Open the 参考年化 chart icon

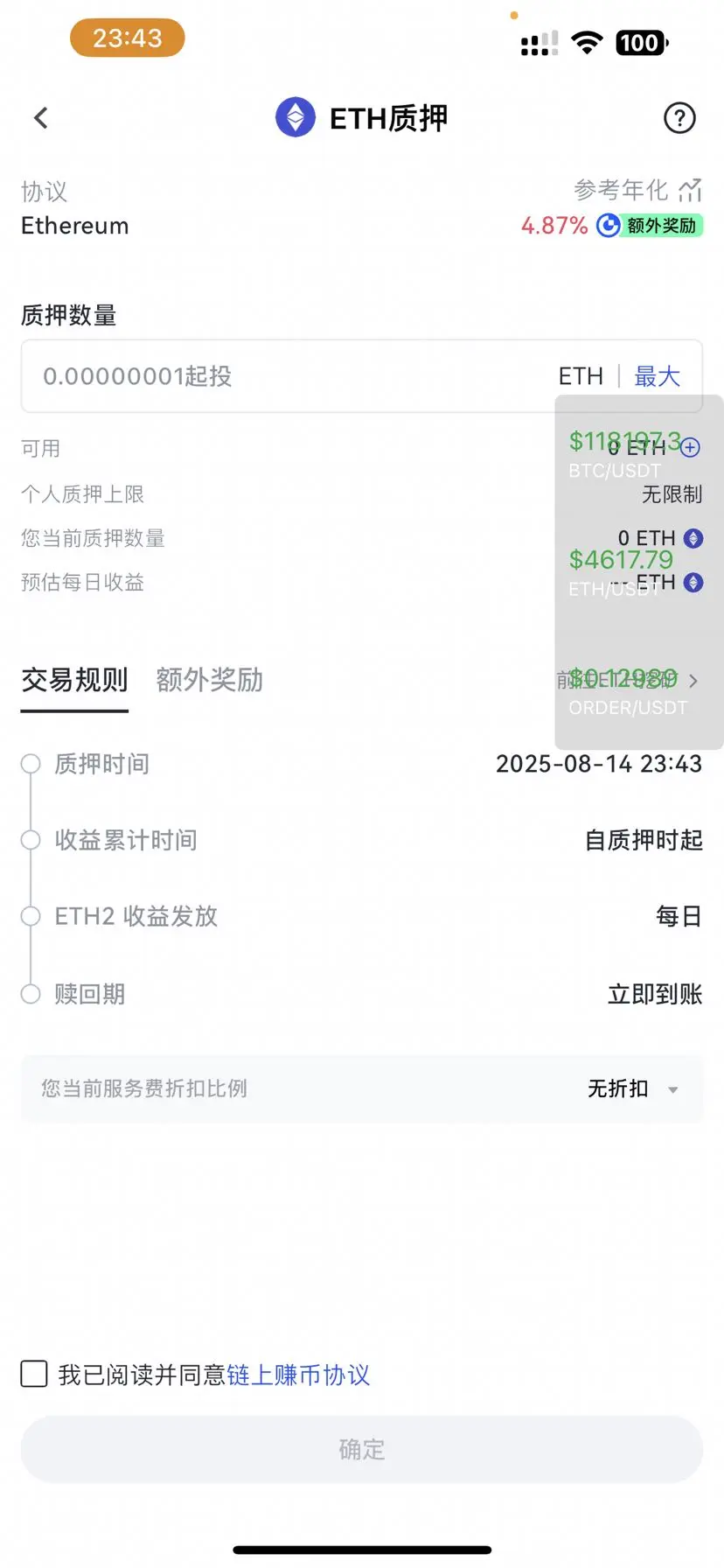tap(691, 190)
